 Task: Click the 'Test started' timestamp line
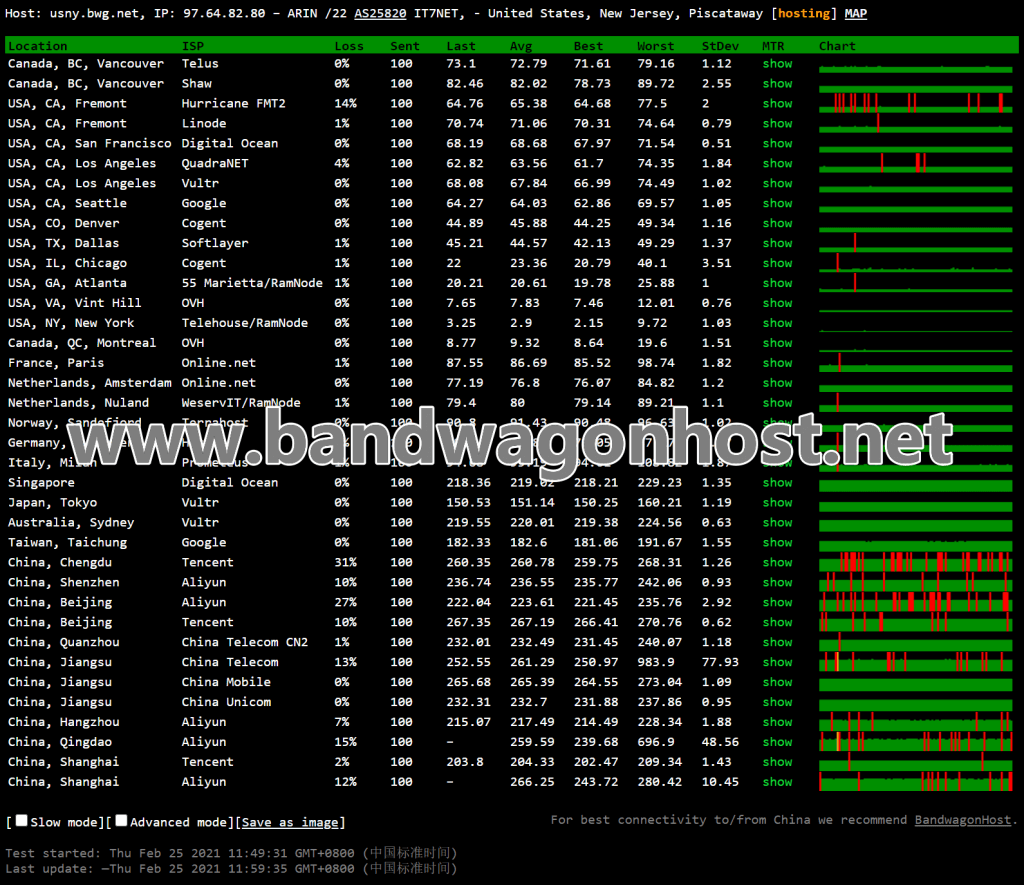[231, 853]
